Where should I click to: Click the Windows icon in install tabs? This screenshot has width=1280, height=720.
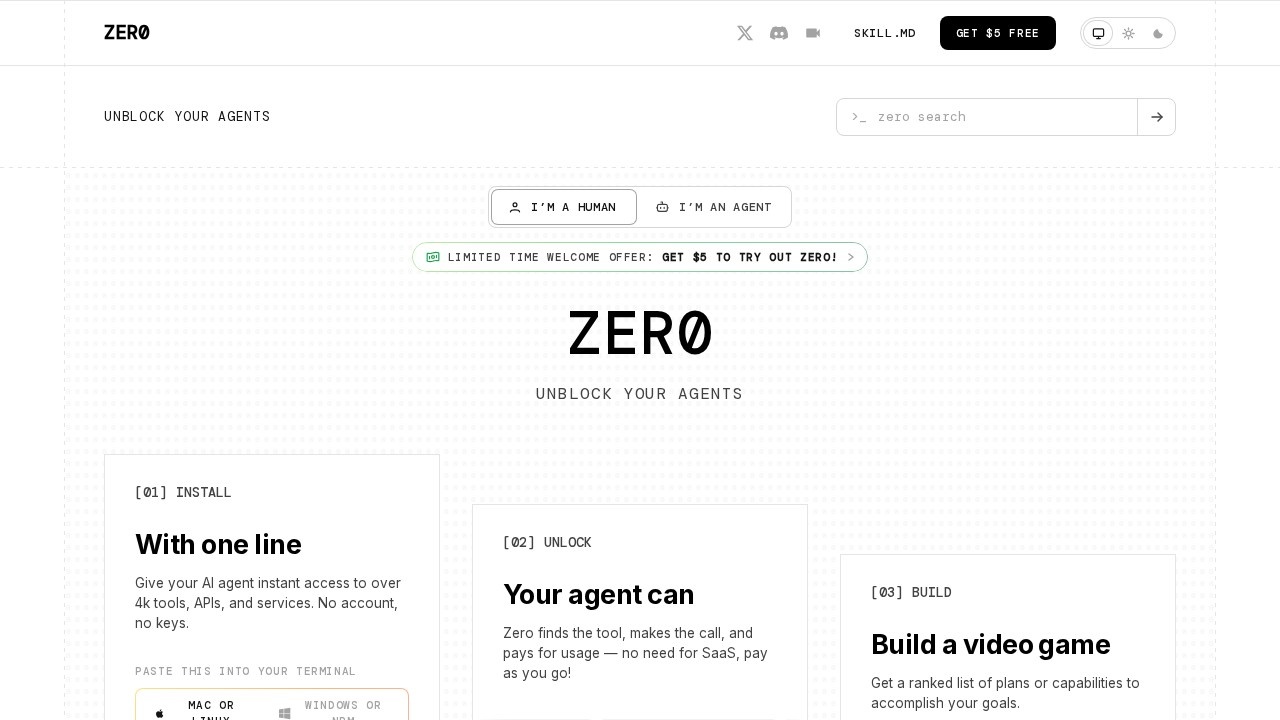coord(285,713)
